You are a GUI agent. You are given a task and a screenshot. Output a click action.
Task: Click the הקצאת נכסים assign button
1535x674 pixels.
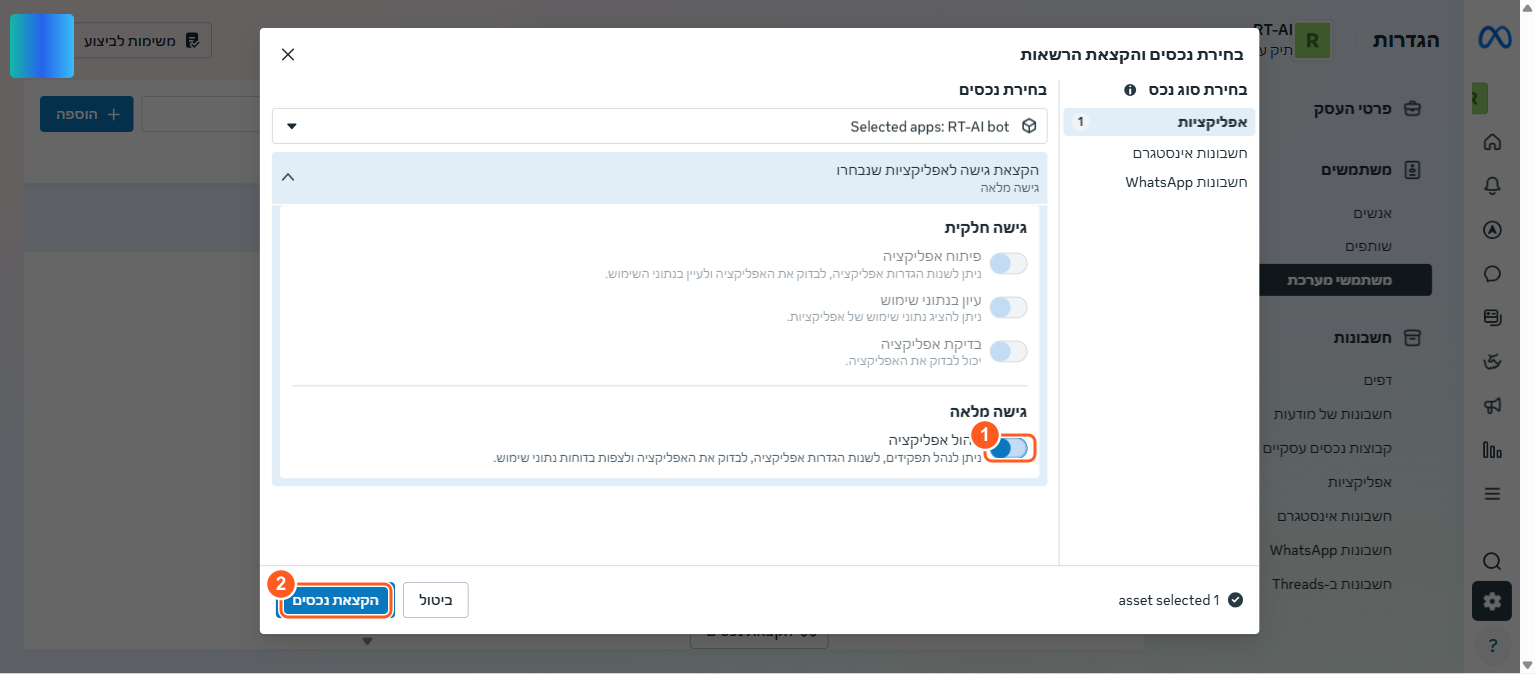(x=336, y=600)
